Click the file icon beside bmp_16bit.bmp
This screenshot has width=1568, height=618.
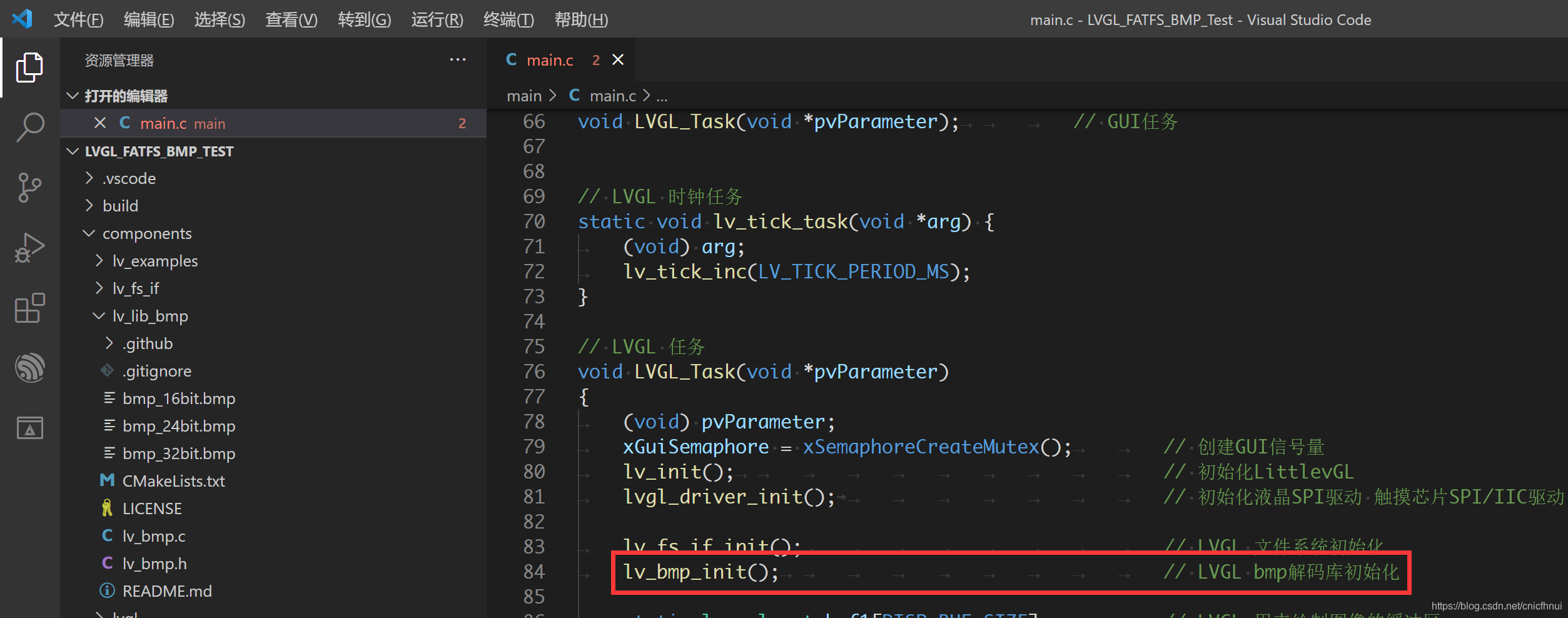(109, 398)
